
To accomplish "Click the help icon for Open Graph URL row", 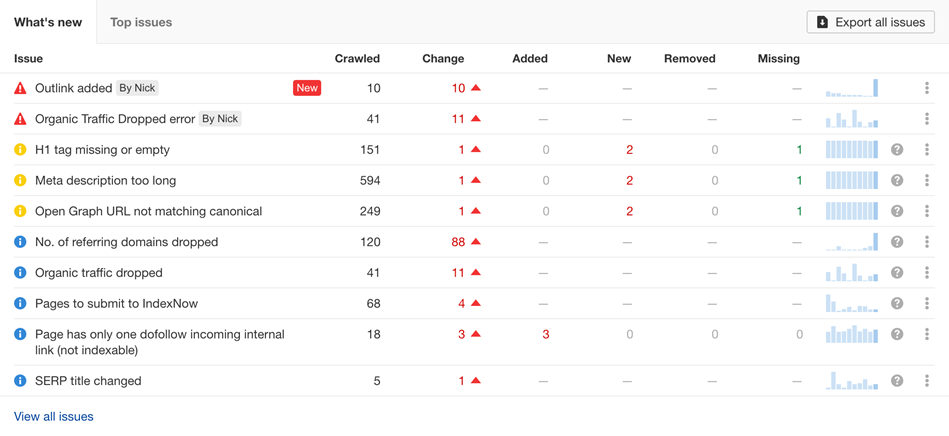I will tap(897, 211).
